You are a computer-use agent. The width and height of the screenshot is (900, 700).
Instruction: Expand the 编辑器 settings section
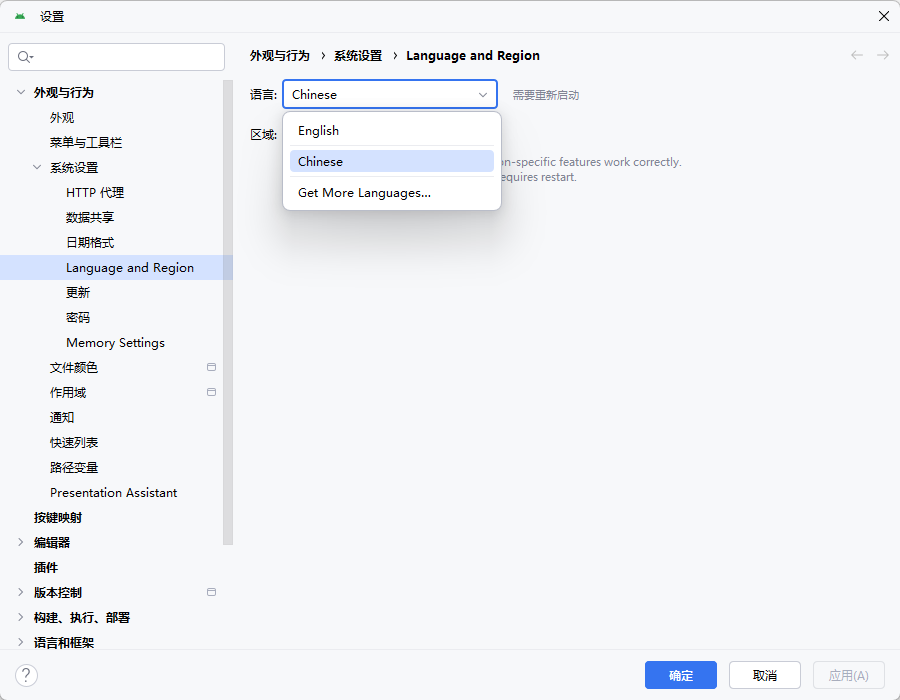coord(21,542)
